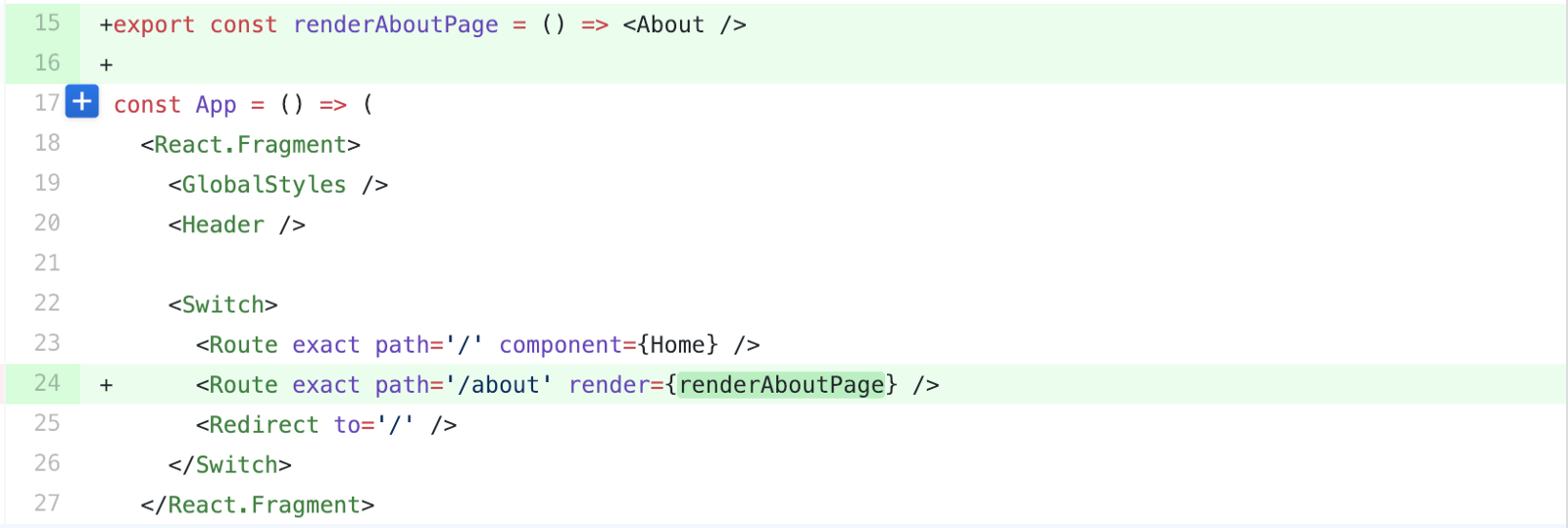Select line number 15

(x=47, y=23)
